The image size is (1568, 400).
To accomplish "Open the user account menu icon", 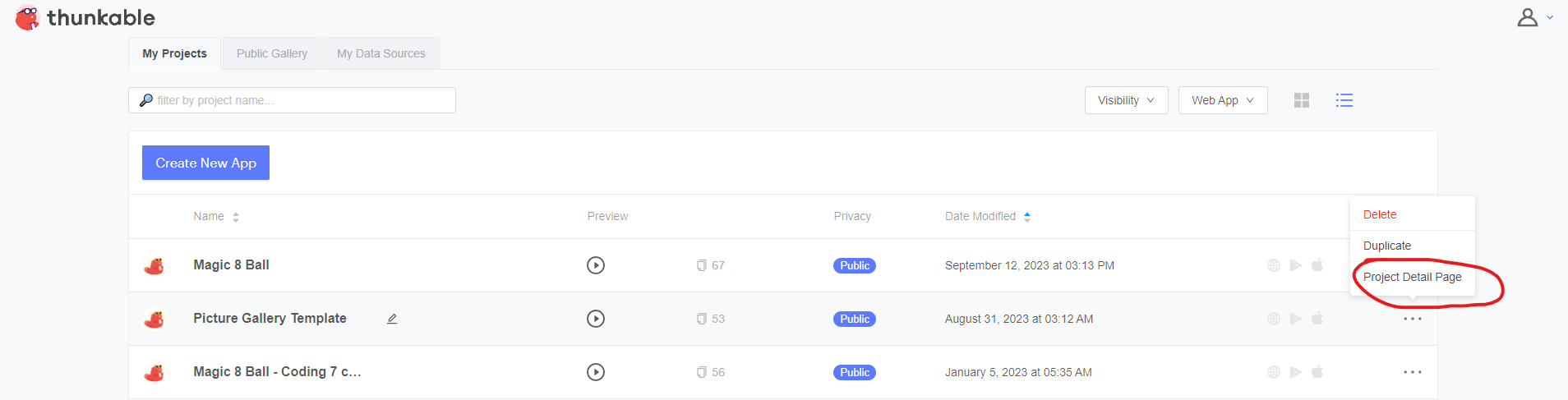I will [1528, 18].
